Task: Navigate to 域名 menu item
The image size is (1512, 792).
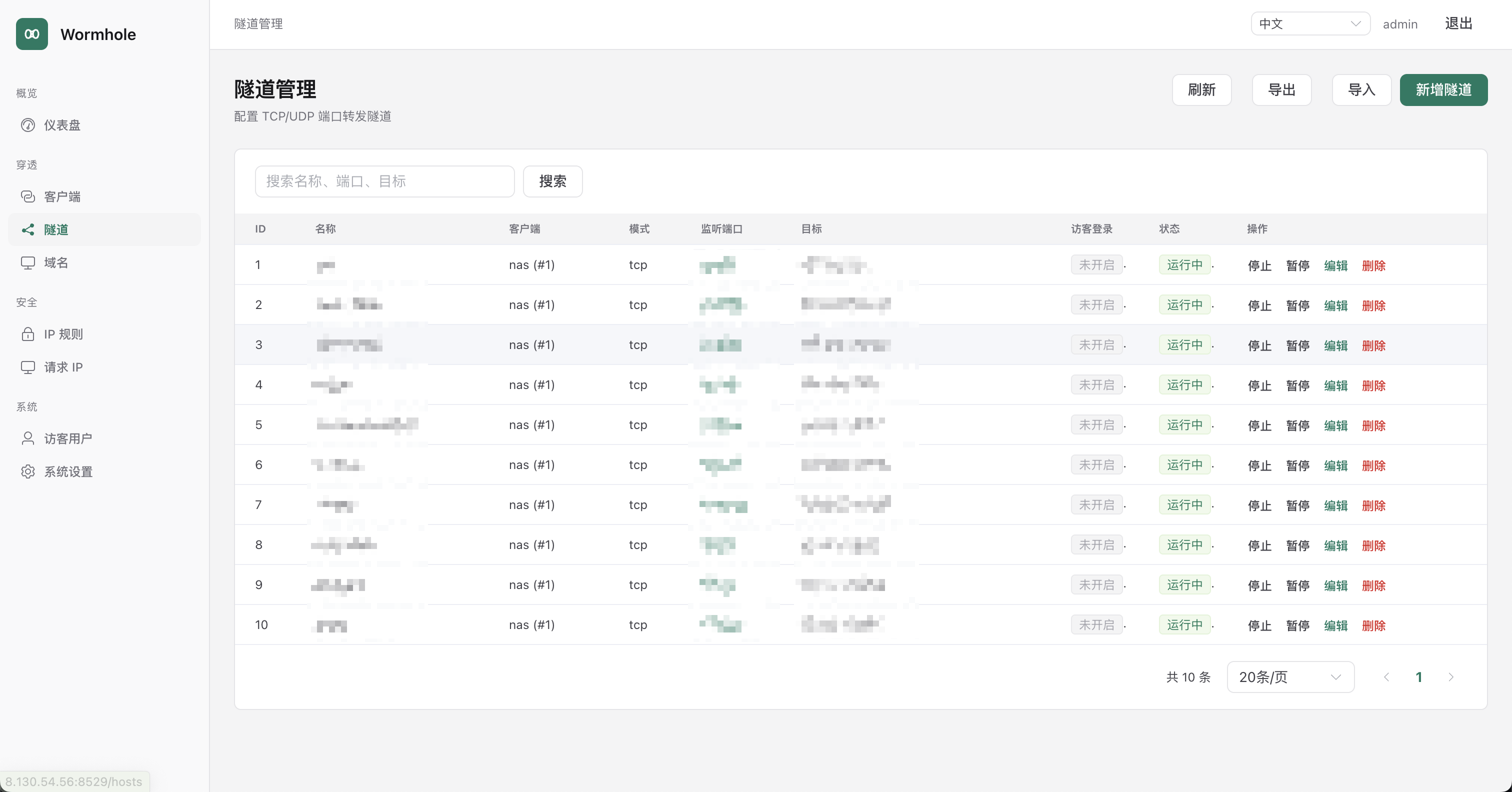Action: point(104,262)
